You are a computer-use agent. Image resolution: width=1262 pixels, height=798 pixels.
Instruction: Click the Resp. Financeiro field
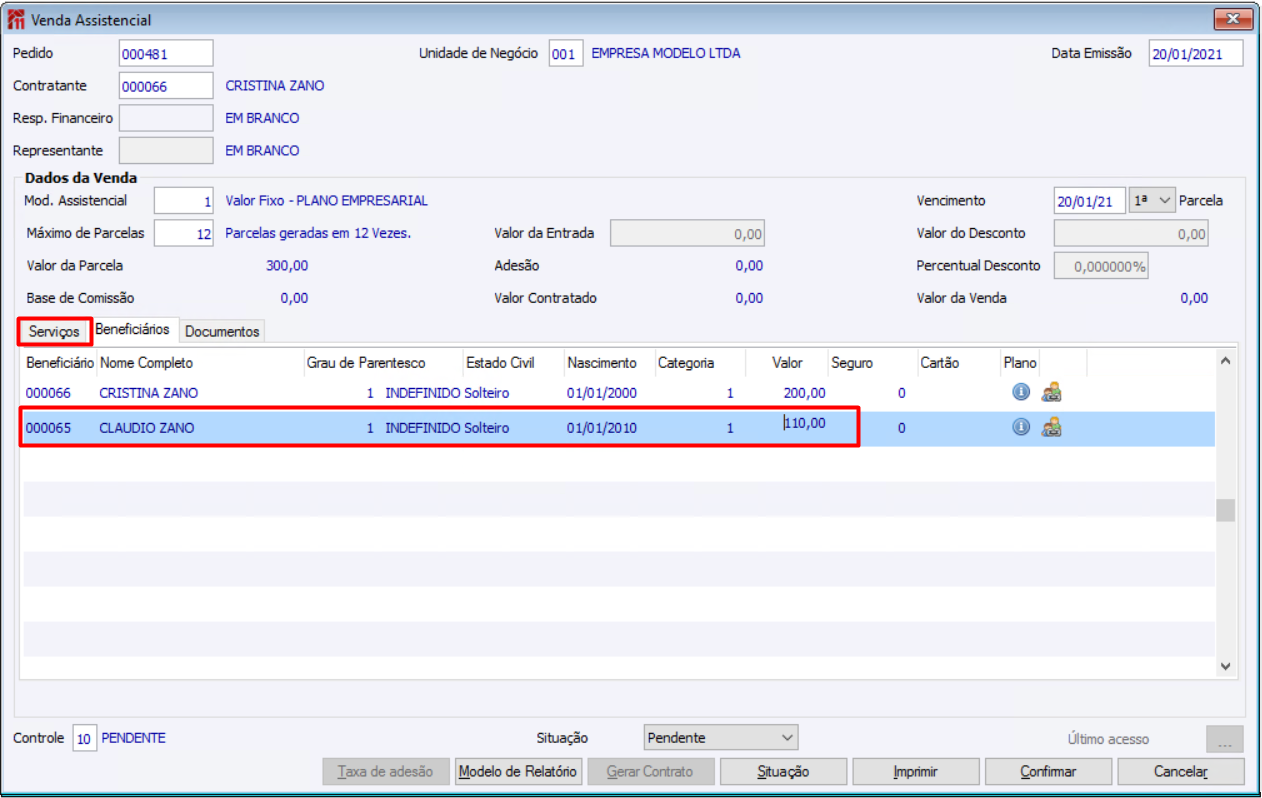[166, 118]
